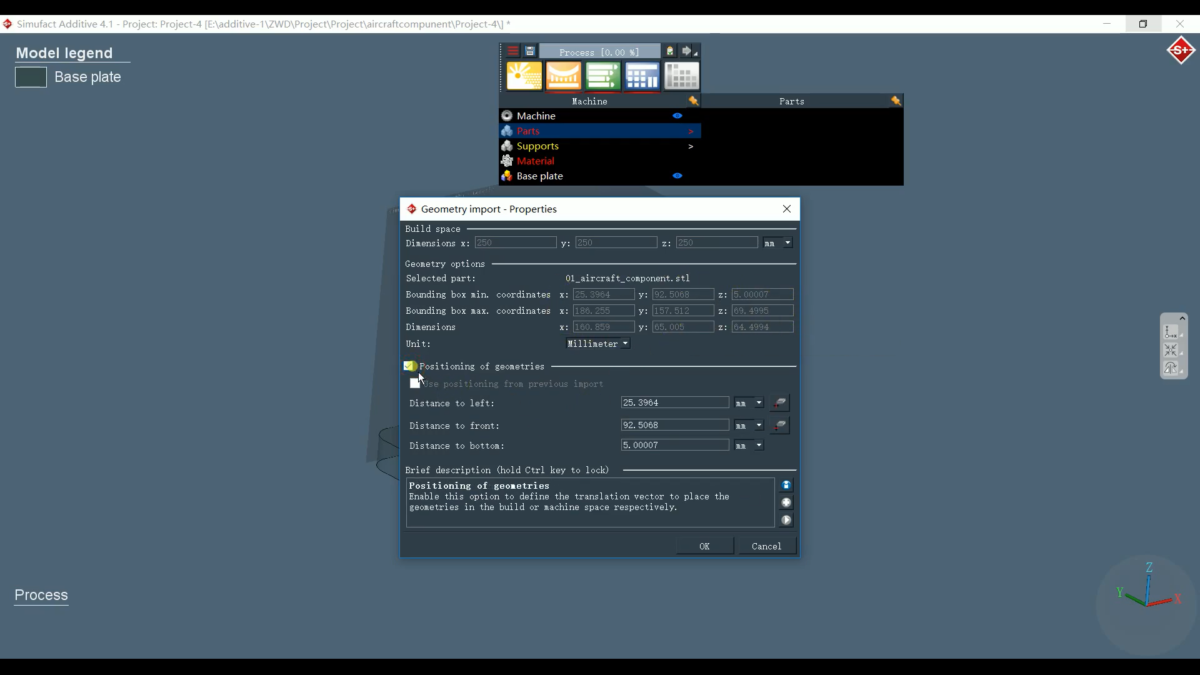Click Cancel in Geometry import dialog
The width and height of the screenshot is (1200, 675).
point(766,546)
